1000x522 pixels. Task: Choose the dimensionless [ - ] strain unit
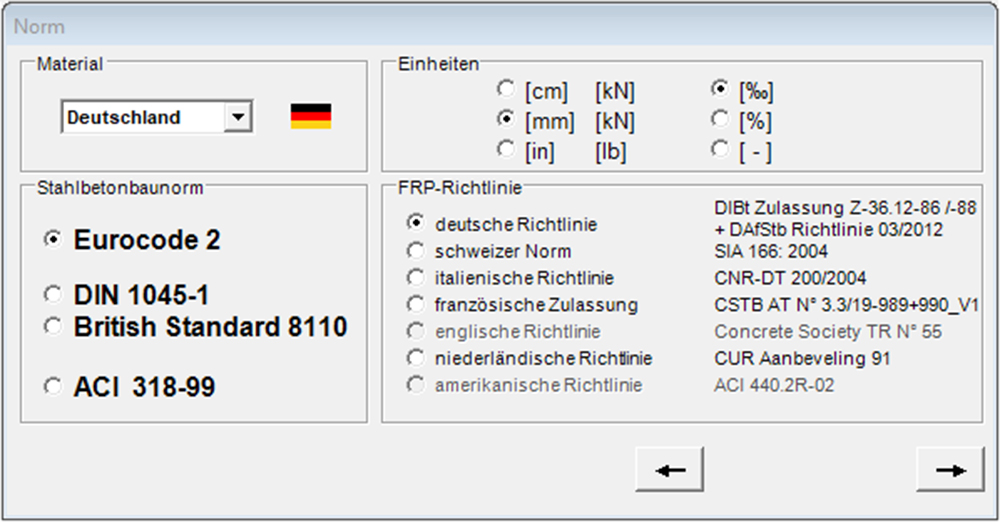point(720,149)
